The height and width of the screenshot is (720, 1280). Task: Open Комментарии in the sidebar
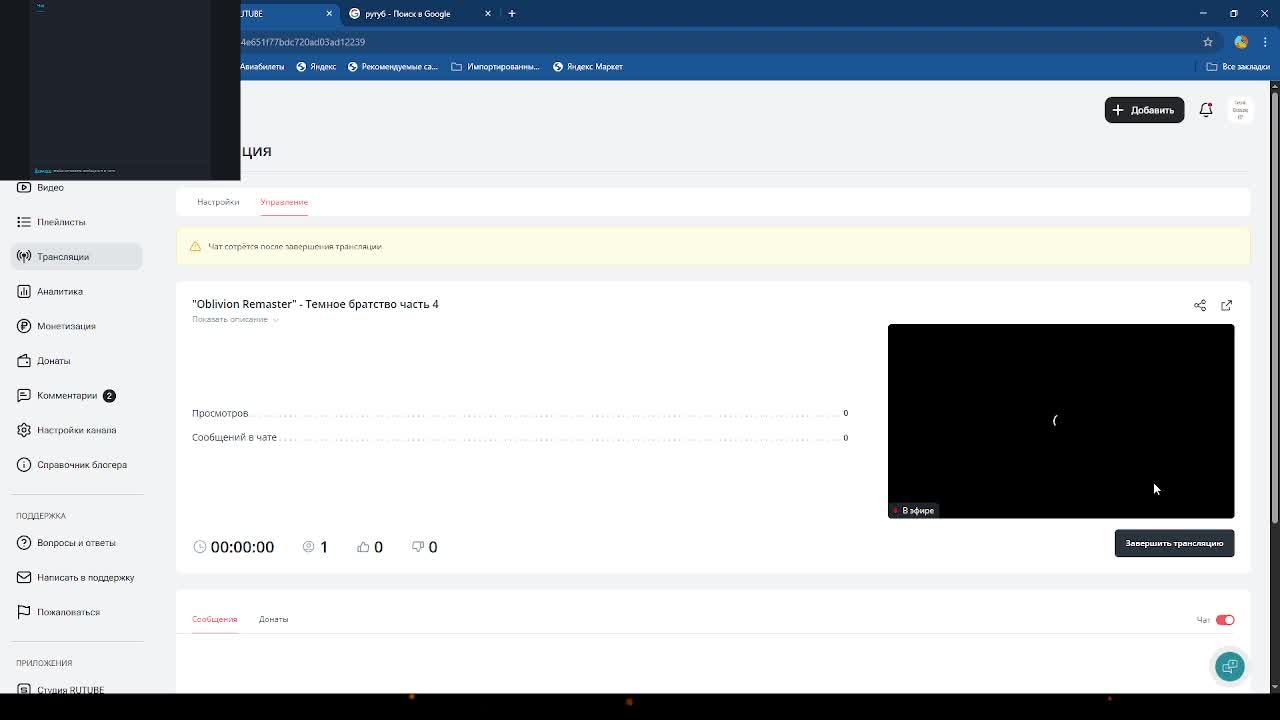click(66, 395)
